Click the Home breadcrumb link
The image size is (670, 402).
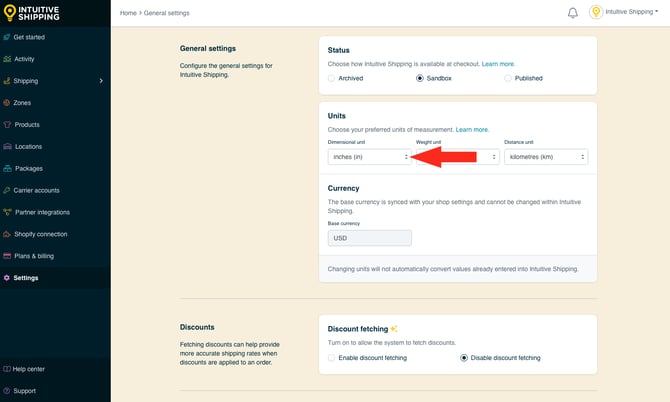pyautogui.click(x=128, y=13)
